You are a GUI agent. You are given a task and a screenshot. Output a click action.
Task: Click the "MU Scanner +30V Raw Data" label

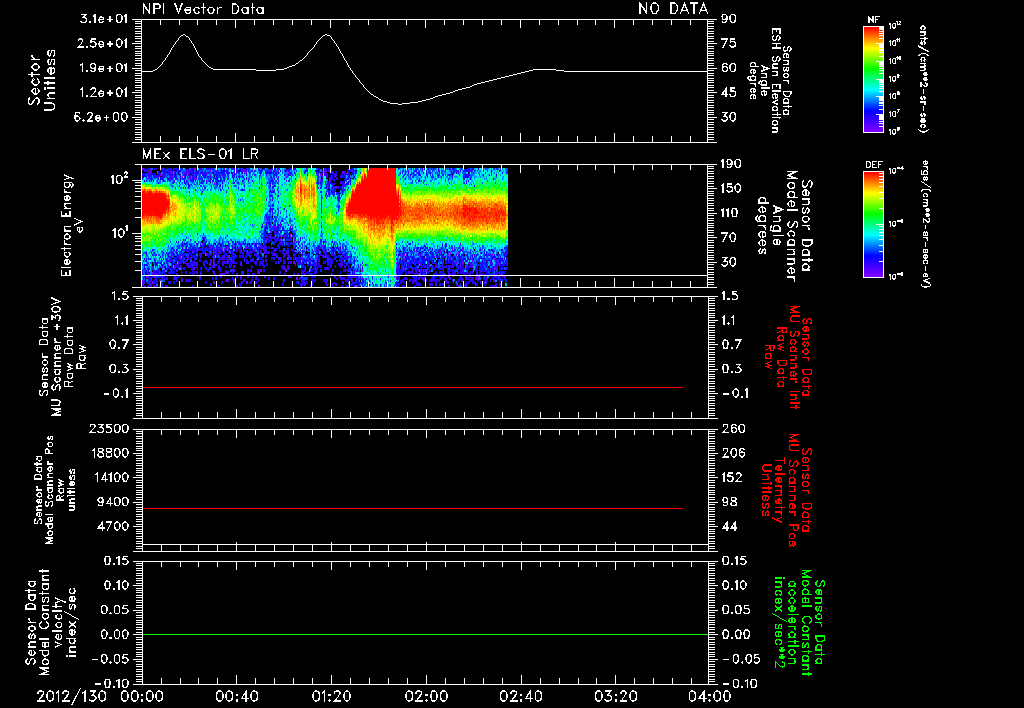(x=61, y=357)
